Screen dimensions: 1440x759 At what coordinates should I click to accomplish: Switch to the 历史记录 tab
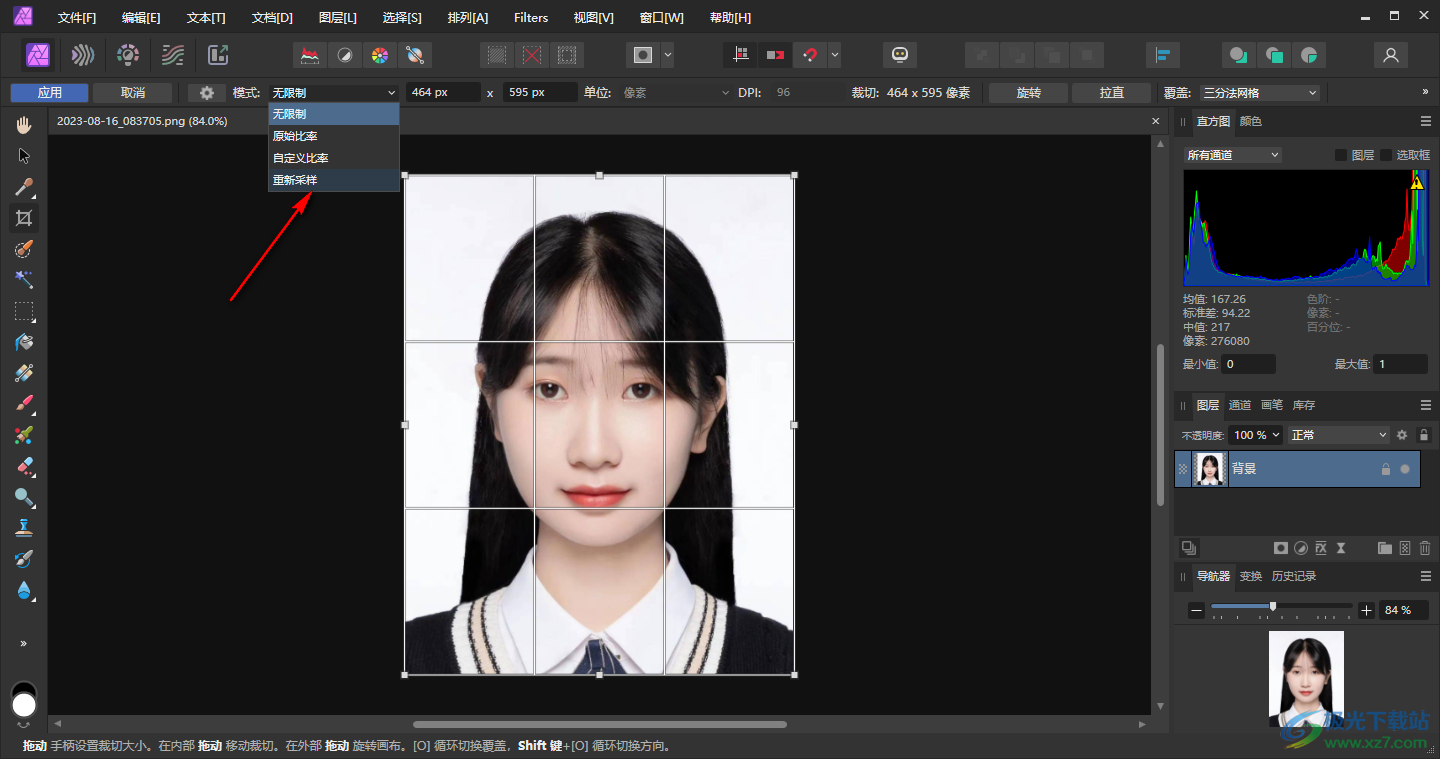[x=1294, y=576]
